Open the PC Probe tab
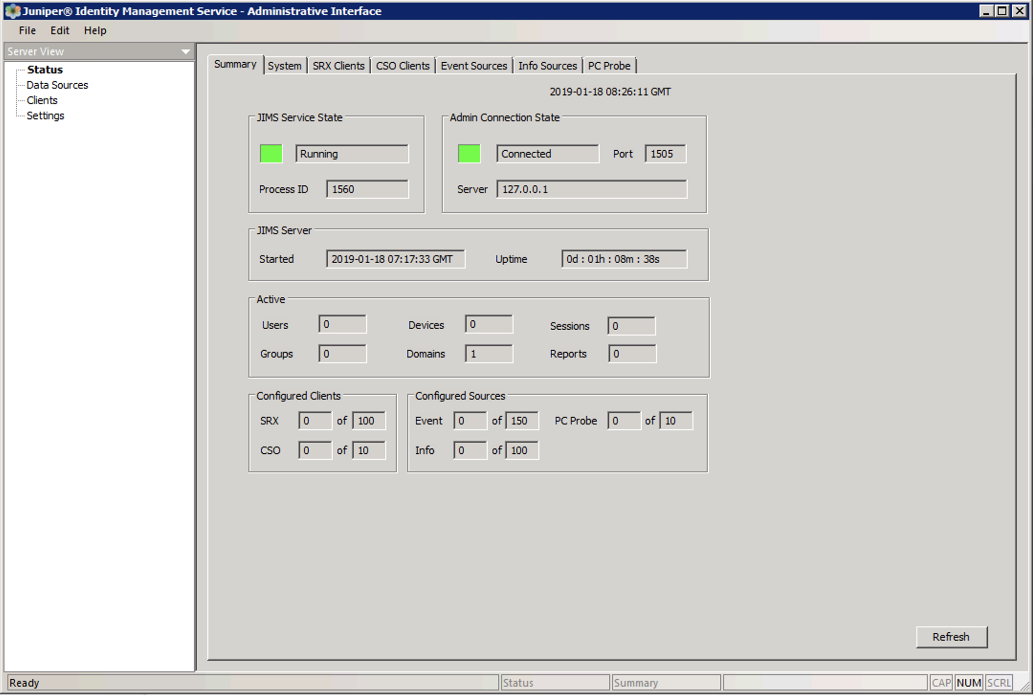 [x=609, y=66]
